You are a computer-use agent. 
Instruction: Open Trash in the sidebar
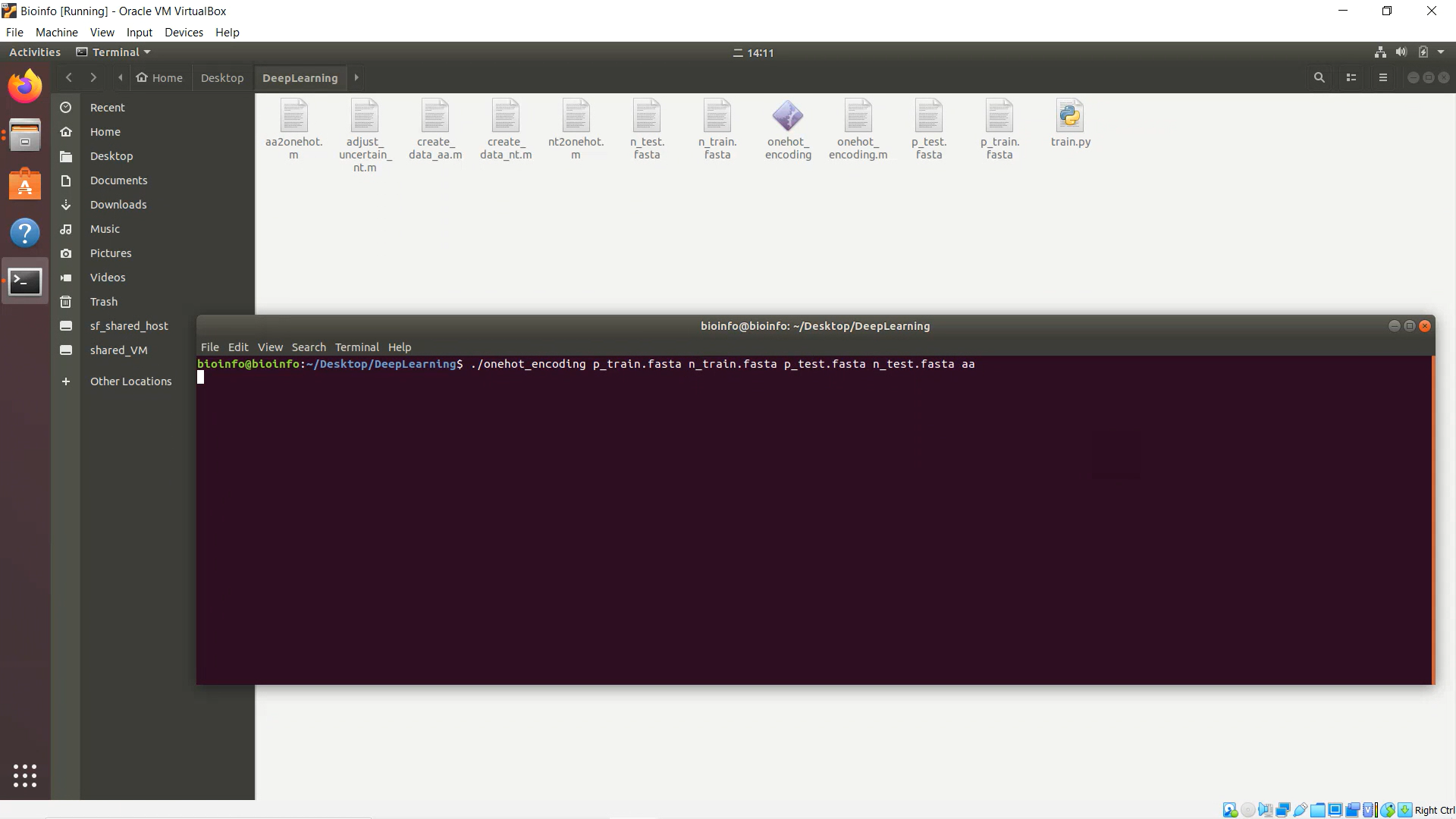tap(104, 302)
